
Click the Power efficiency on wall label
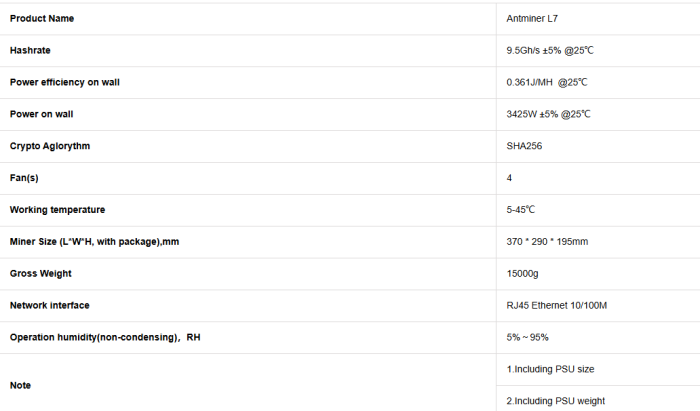point(65,82)
